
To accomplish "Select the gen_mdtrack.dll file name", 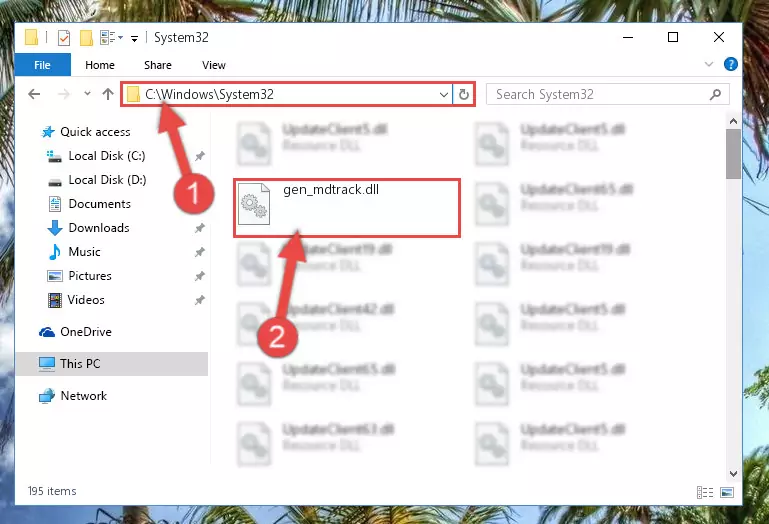I will [x=331, y=189].
